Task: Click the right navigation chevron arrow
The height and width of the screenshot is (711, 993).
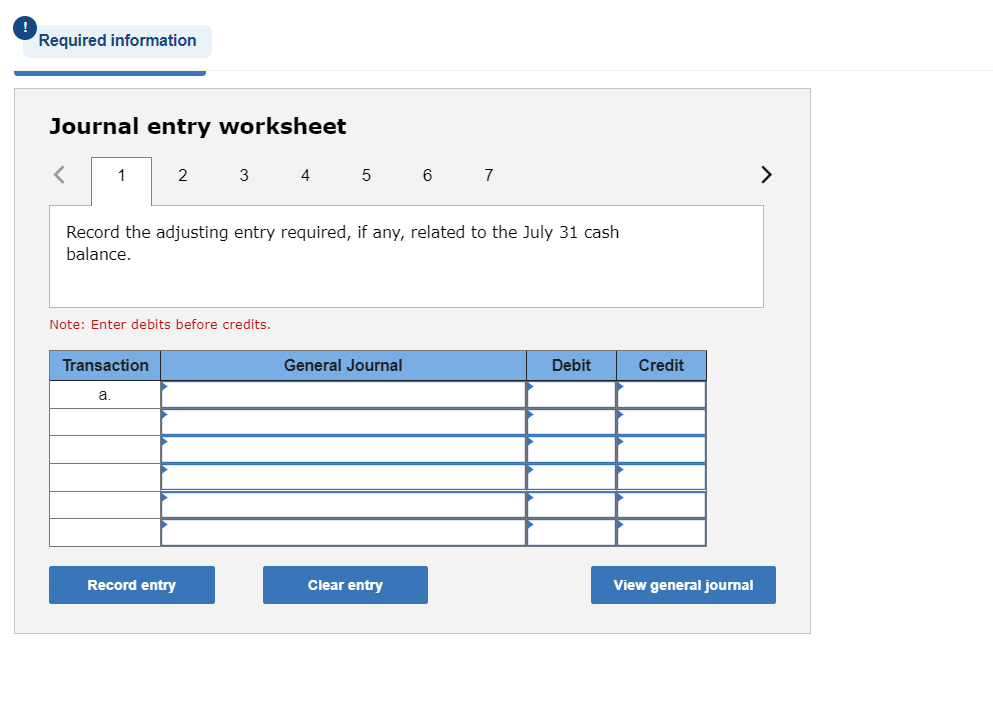Action: [x=766, y=174]
